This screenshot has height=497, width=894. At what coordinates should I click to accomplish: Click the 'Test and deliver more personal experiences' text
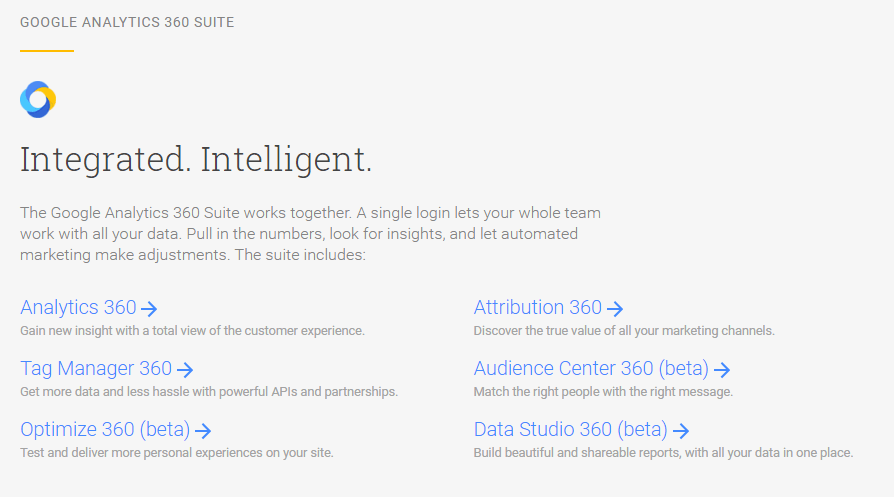pos(177,453)
